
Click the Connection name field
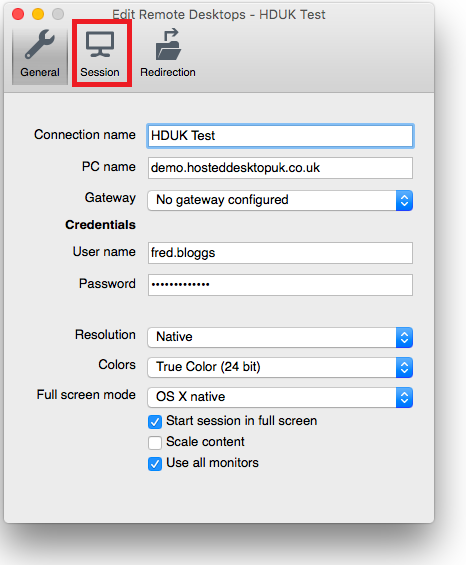click(280, 136)
